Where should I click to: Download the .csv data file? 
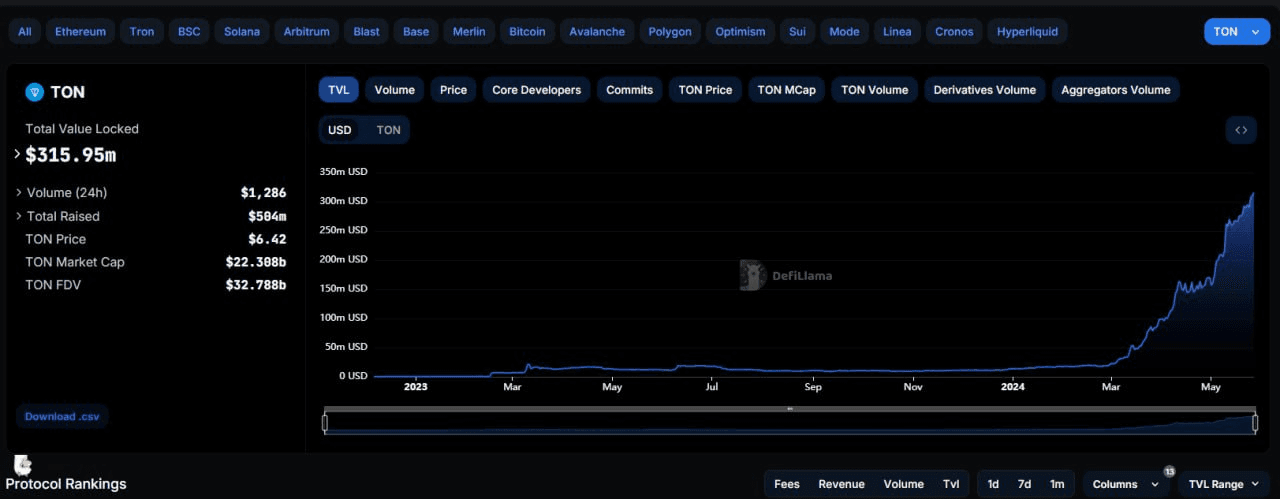pyautogui.click(x=62, y=416)
